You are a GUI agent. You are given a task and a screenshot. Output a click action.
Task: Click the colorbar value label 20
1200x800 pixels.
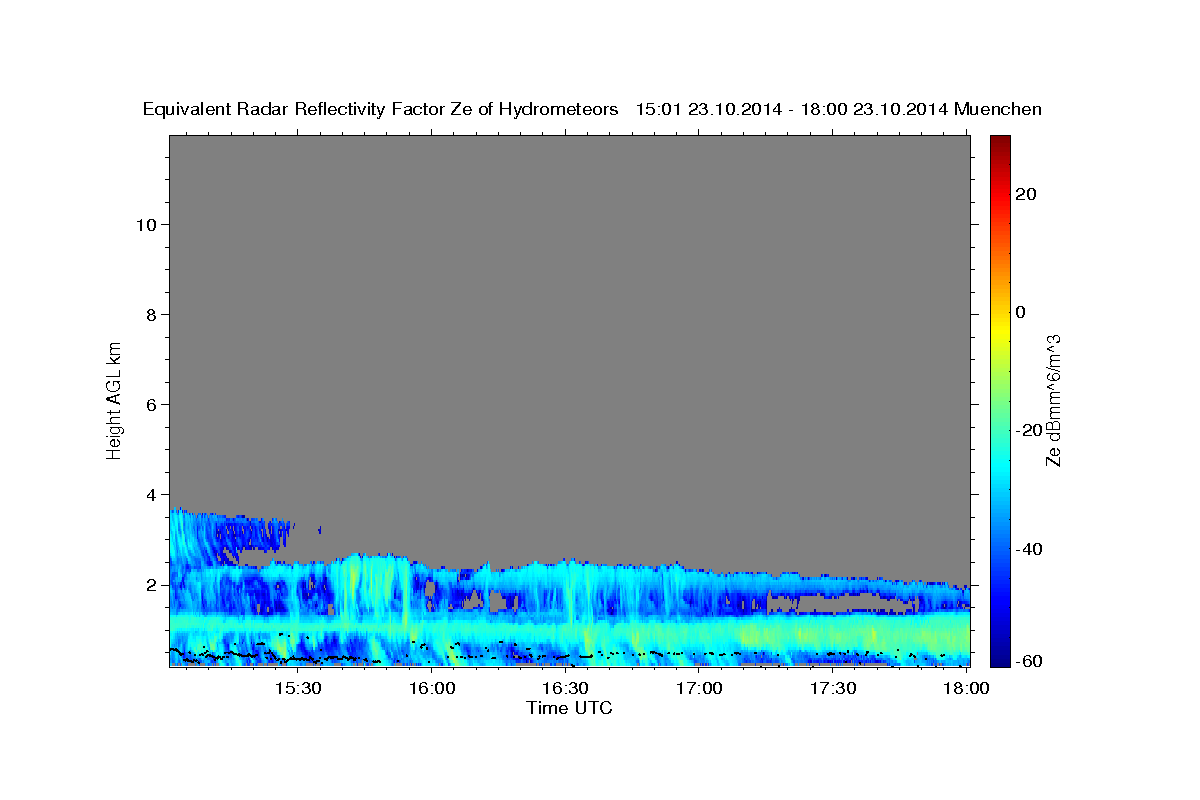tap(1025, 194)
